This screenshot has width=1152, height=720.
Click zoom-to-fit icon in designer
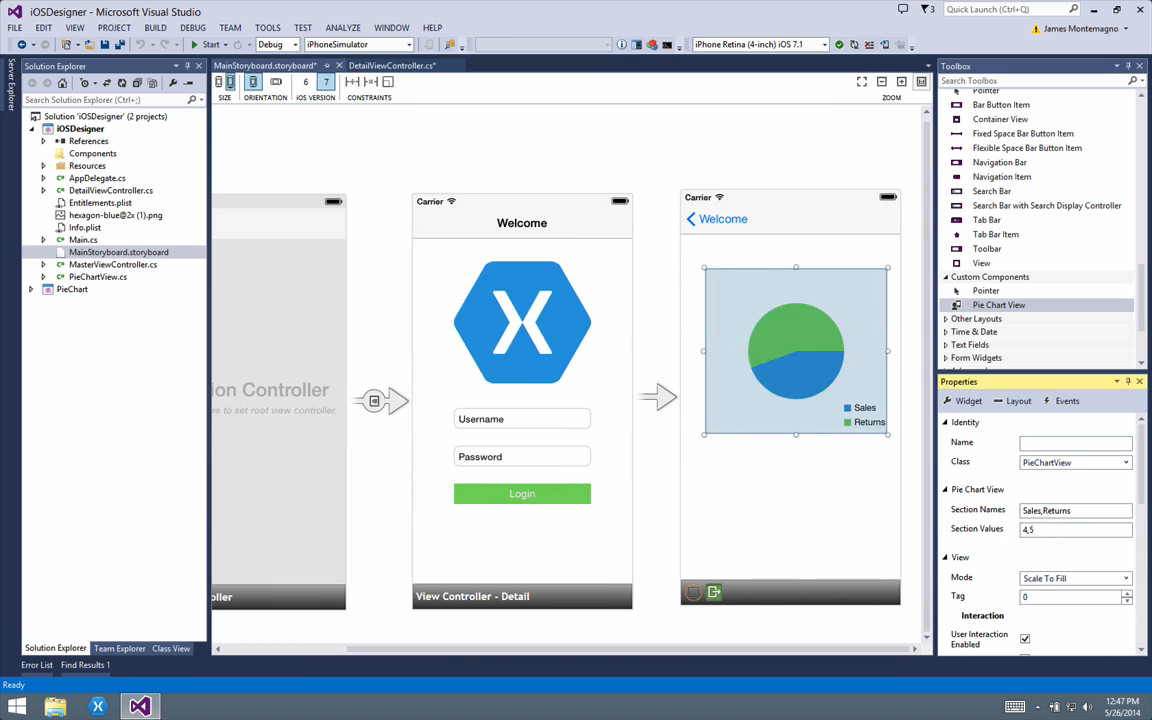coord(862,82)
